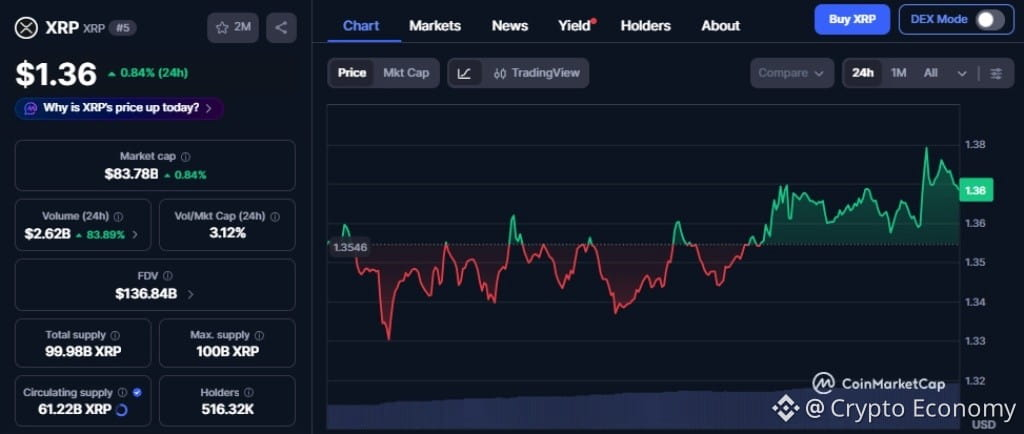
Task: Click the 61.22B XRP circulating supply value
Action: pos(74,410)
